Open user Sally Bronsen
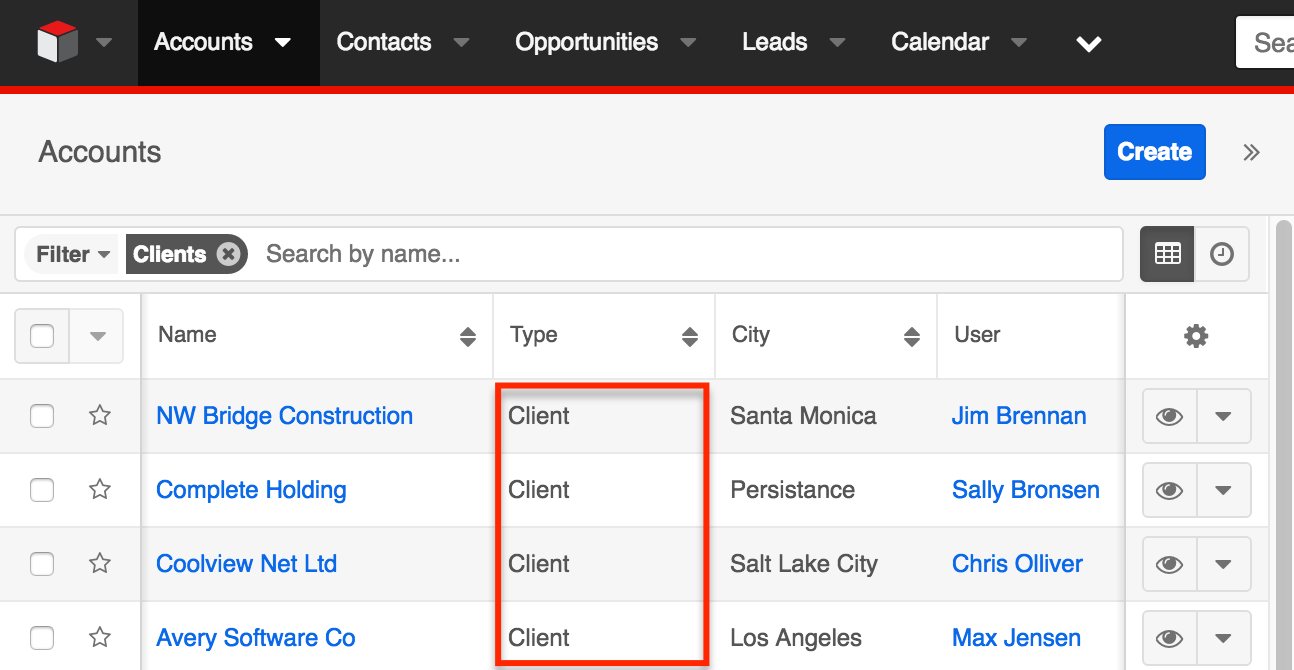This screenshot has height=670, width=1294. point(1026,490)
